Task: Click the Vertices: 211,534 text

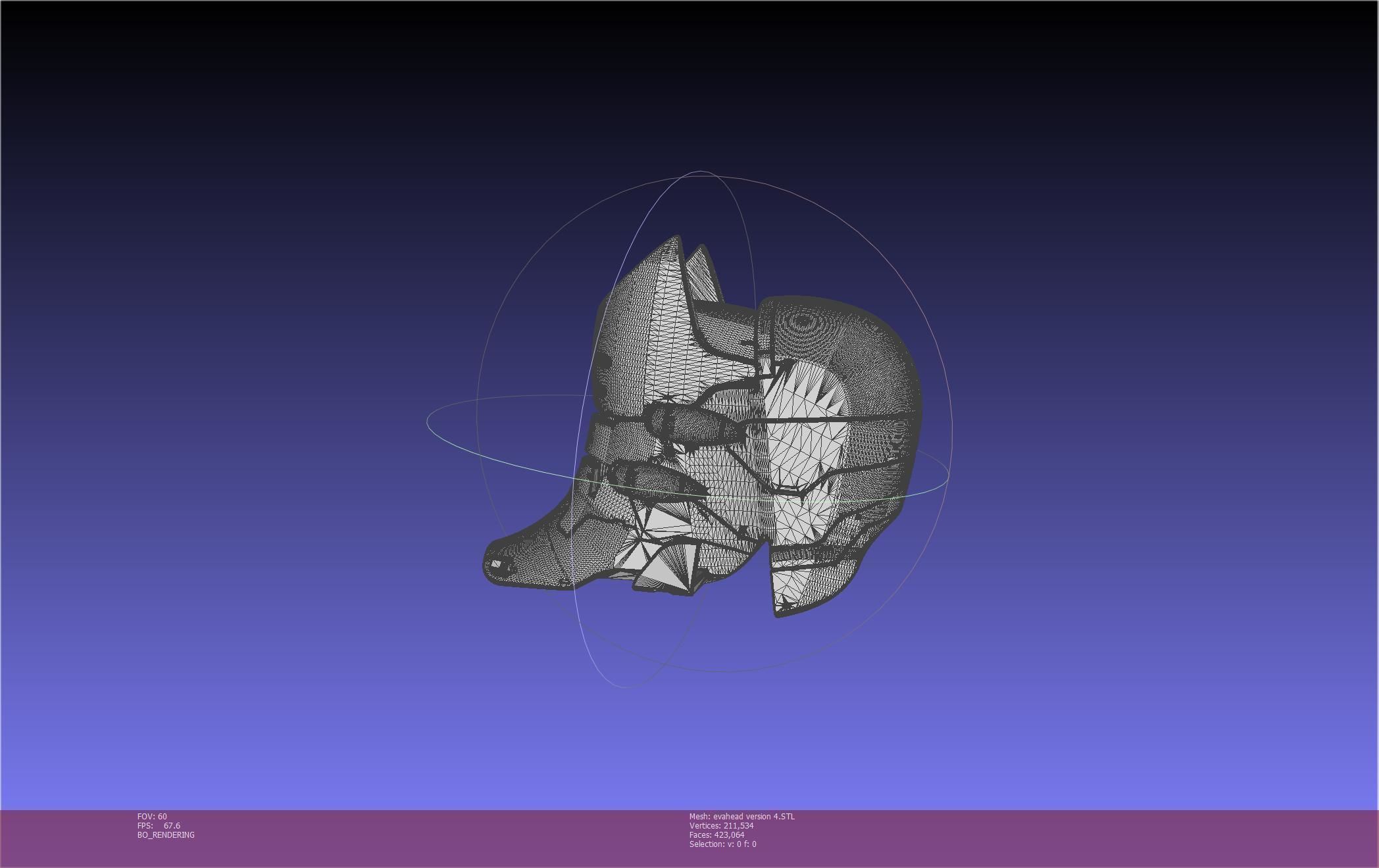Action: (721, 825)
